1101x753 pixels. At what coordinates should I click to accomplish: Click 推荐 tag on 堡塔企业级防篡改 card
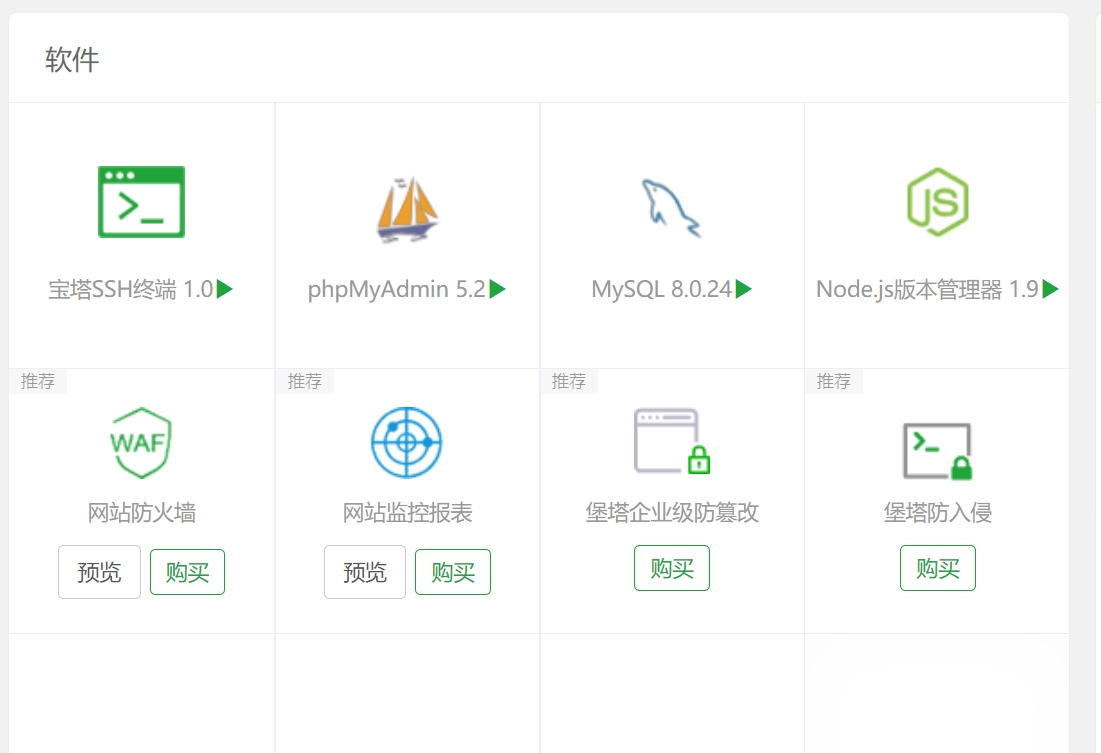[x=569, y=381]
